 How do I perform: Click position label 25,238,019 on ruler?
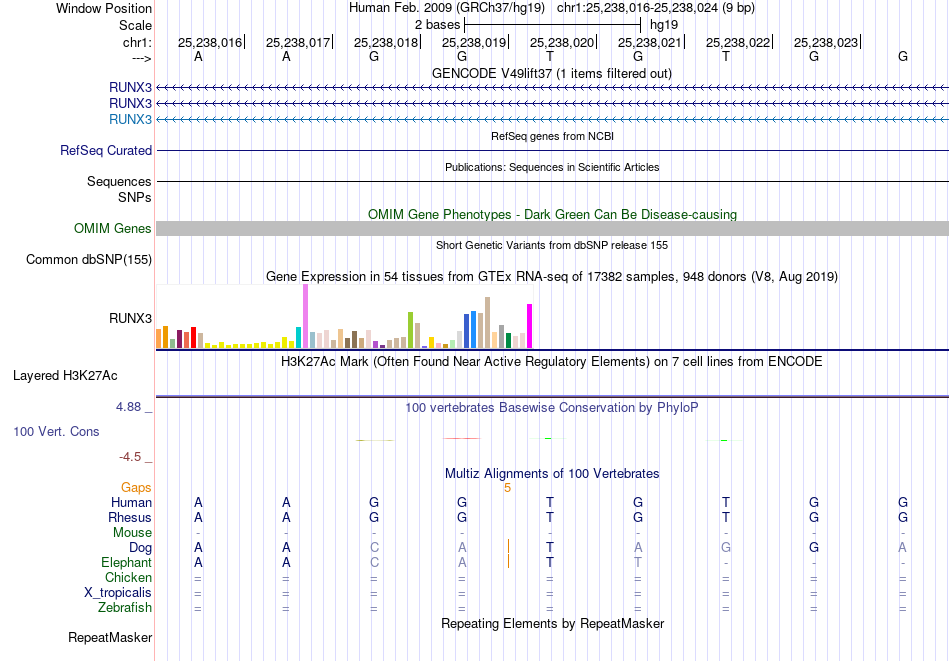coord(474,42)
